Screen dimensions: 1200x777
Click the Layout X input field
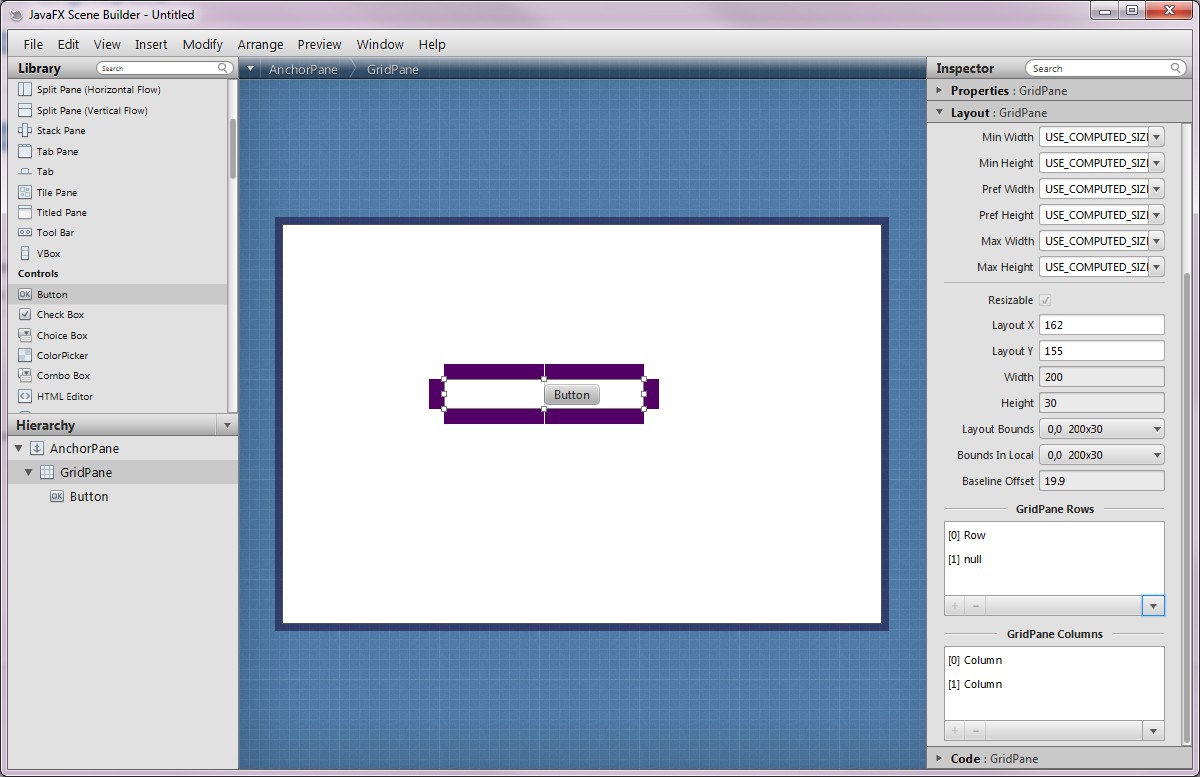[x=1101, y=325]
